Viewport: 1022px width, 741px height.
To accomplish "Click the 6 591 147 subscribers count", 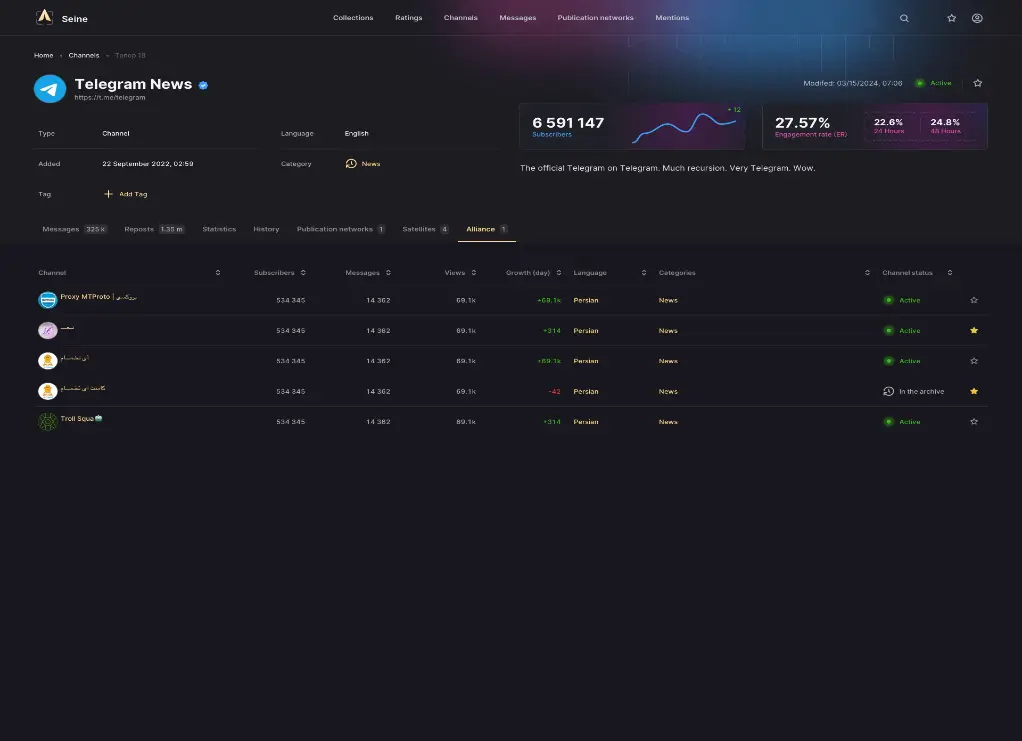I will point(568,123).
